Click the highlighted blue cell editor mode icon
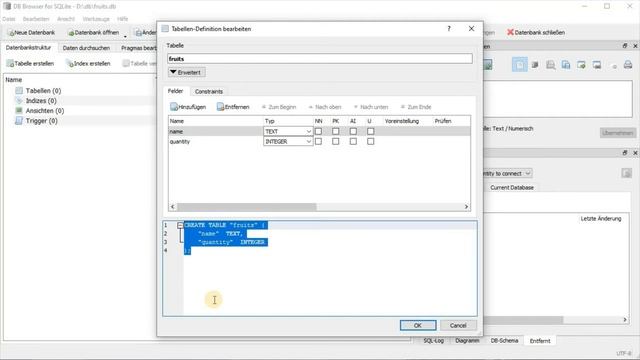The height and width of the screenshot is (360, 640). [x=520, y=64]
